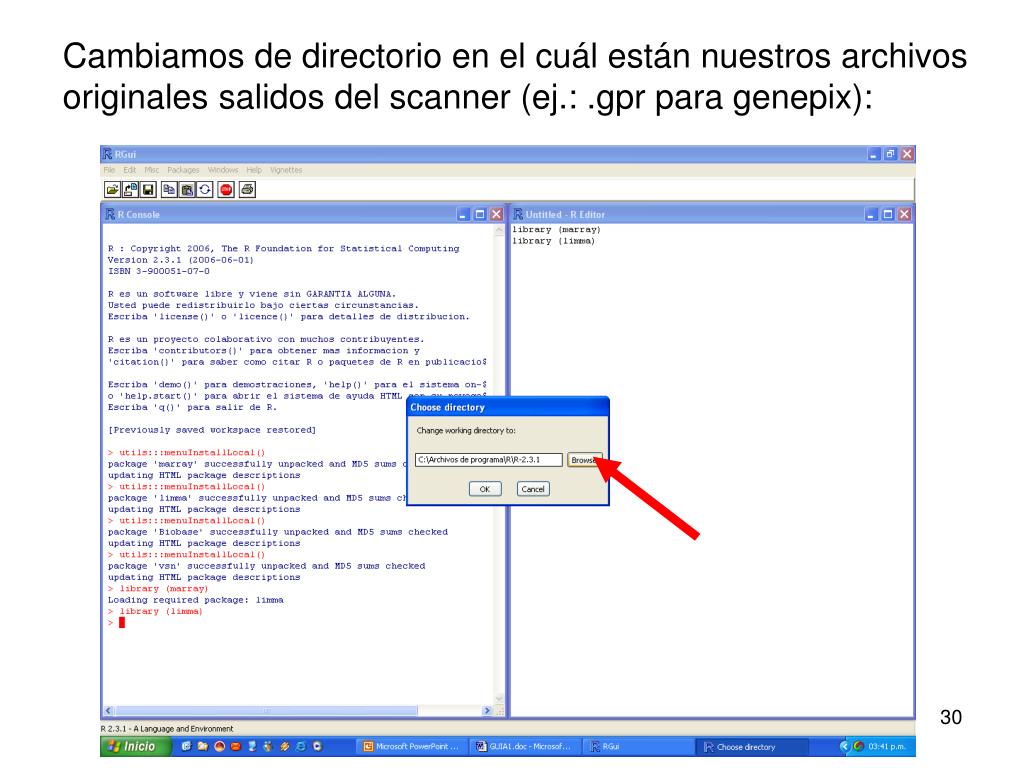Switch to GUIA1.doc taskbar button
Viewport: 1024px width, 768px height.
click(524, 746)
